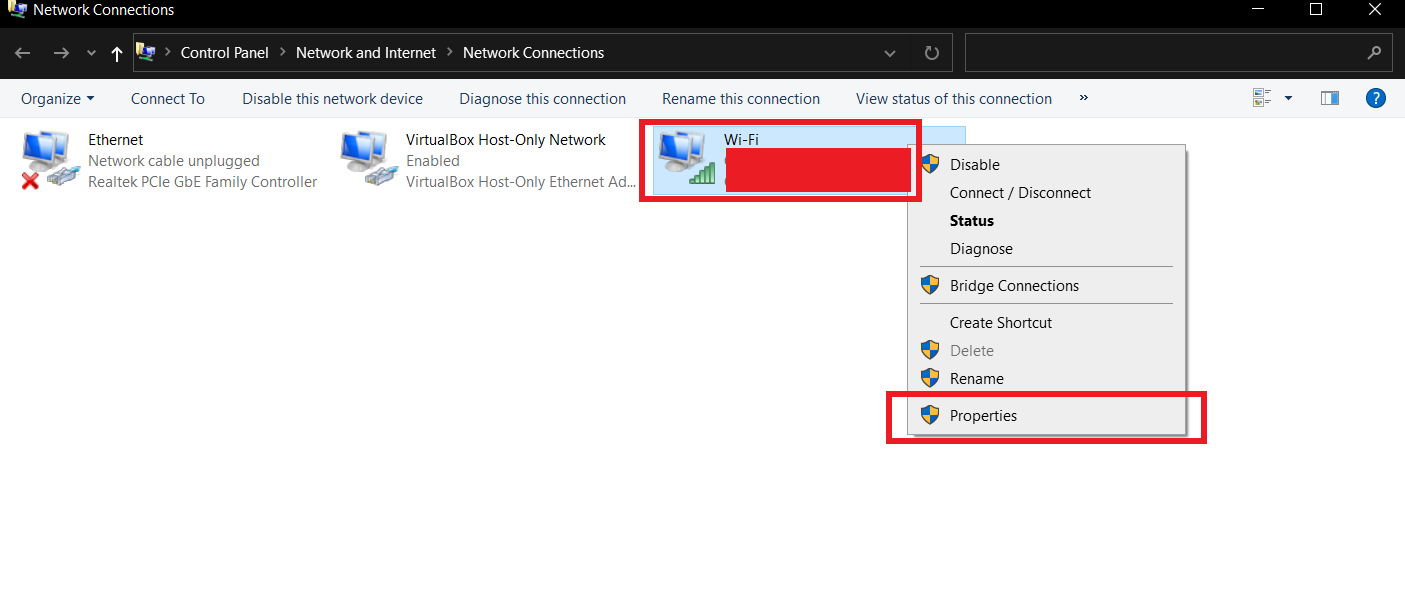
Task: Toggle the preview pane icon
Action: (x=1329, y=98)
